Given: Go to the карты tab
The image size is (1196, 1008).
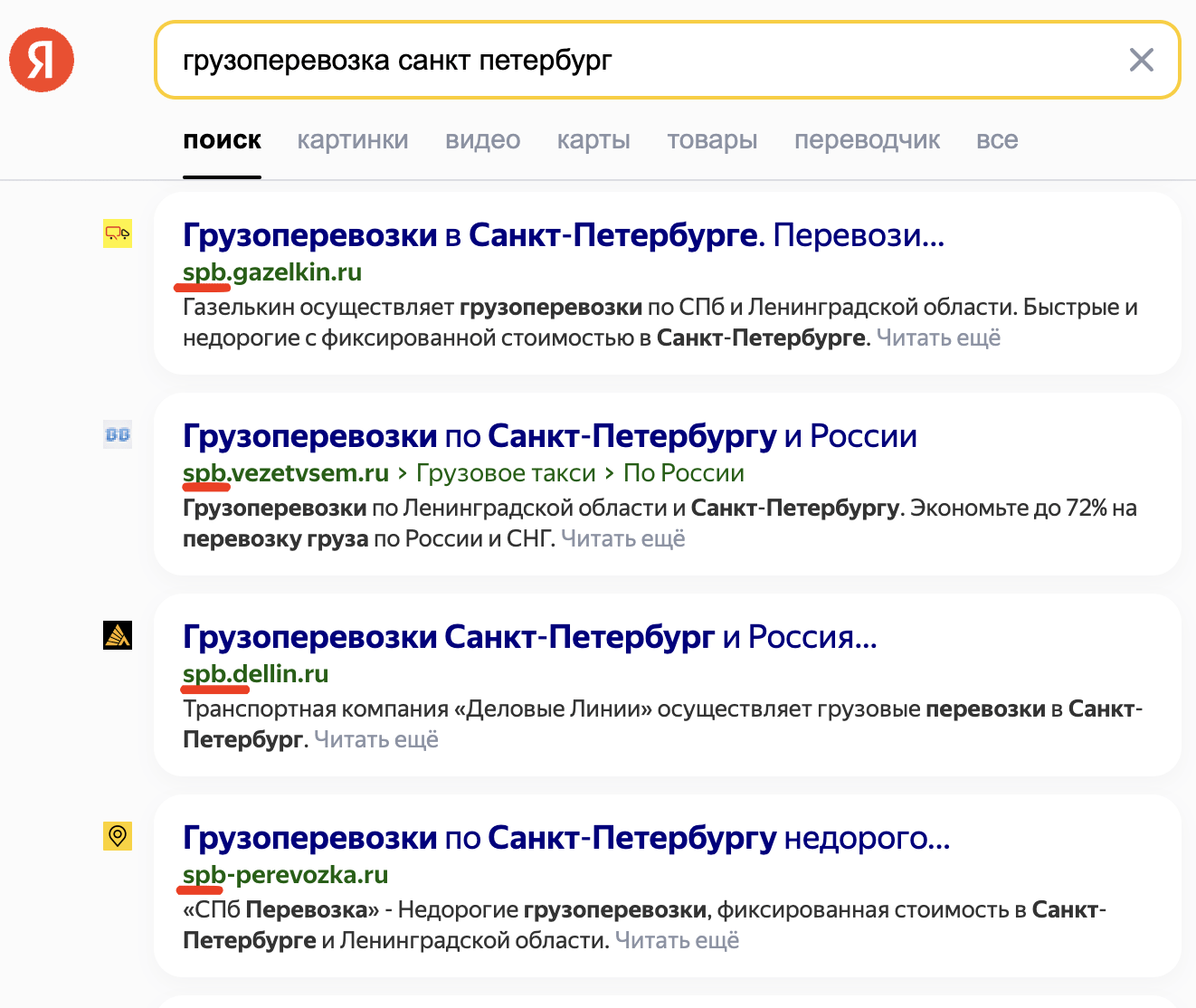Looking at the screenshot, I should [593, 140].
